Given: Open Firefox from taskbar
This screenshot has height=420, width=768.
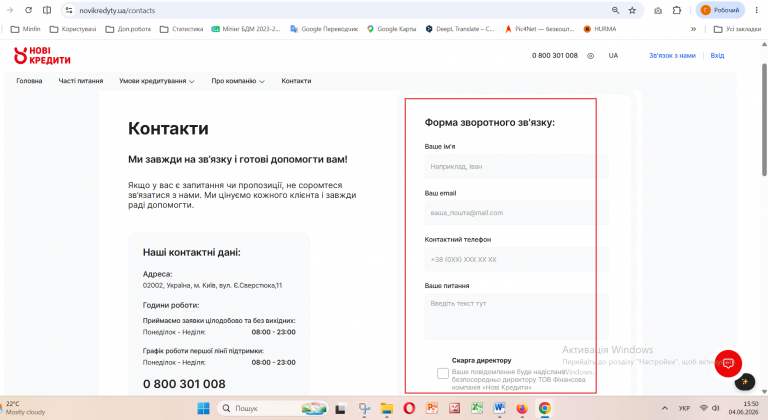Looking at the screenshot, I should pos(522,408).
